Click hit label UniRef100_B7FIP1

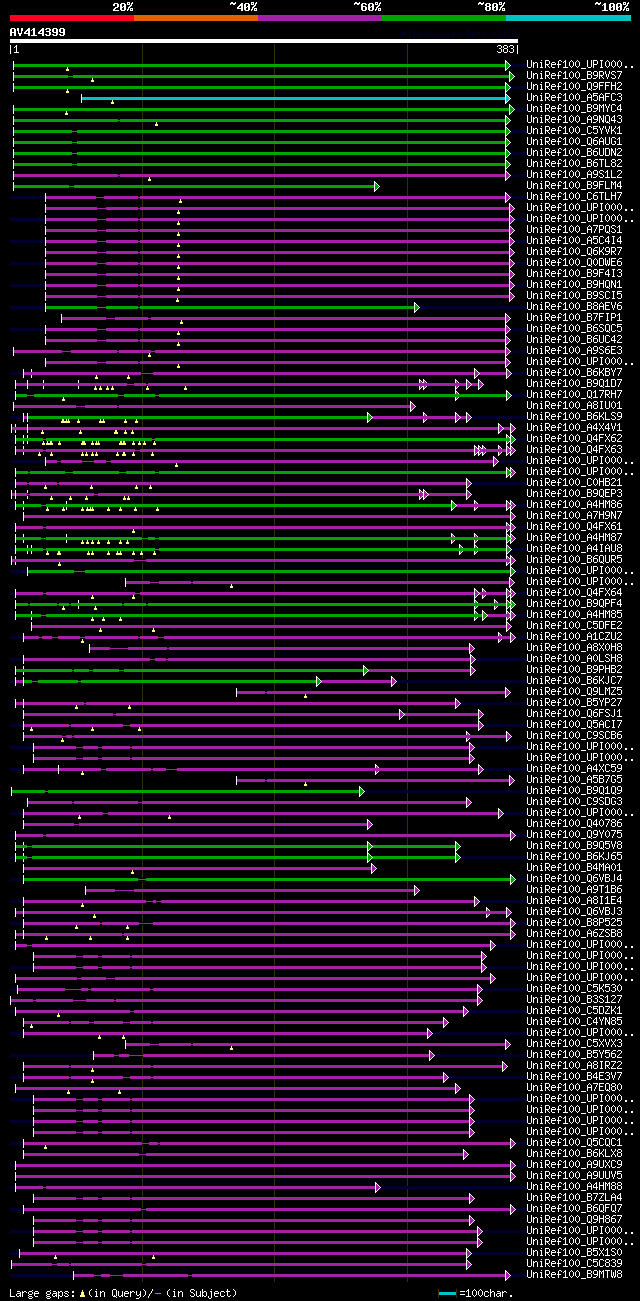(x=574, y=317)
